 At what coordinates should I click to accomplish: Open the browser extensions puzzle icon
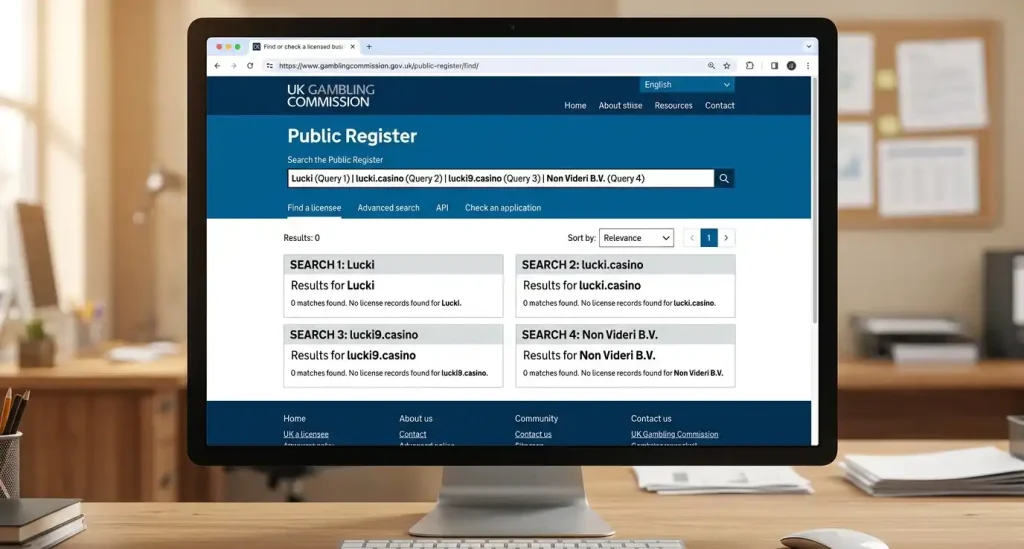pyautogui.click(x=750, y=66)
